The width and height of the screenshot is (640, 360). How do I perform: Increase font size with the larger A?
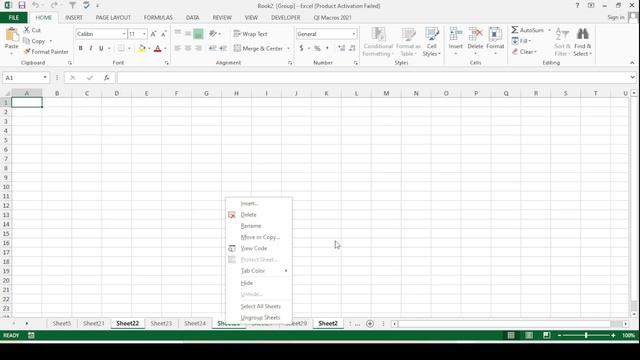point(153,34)
